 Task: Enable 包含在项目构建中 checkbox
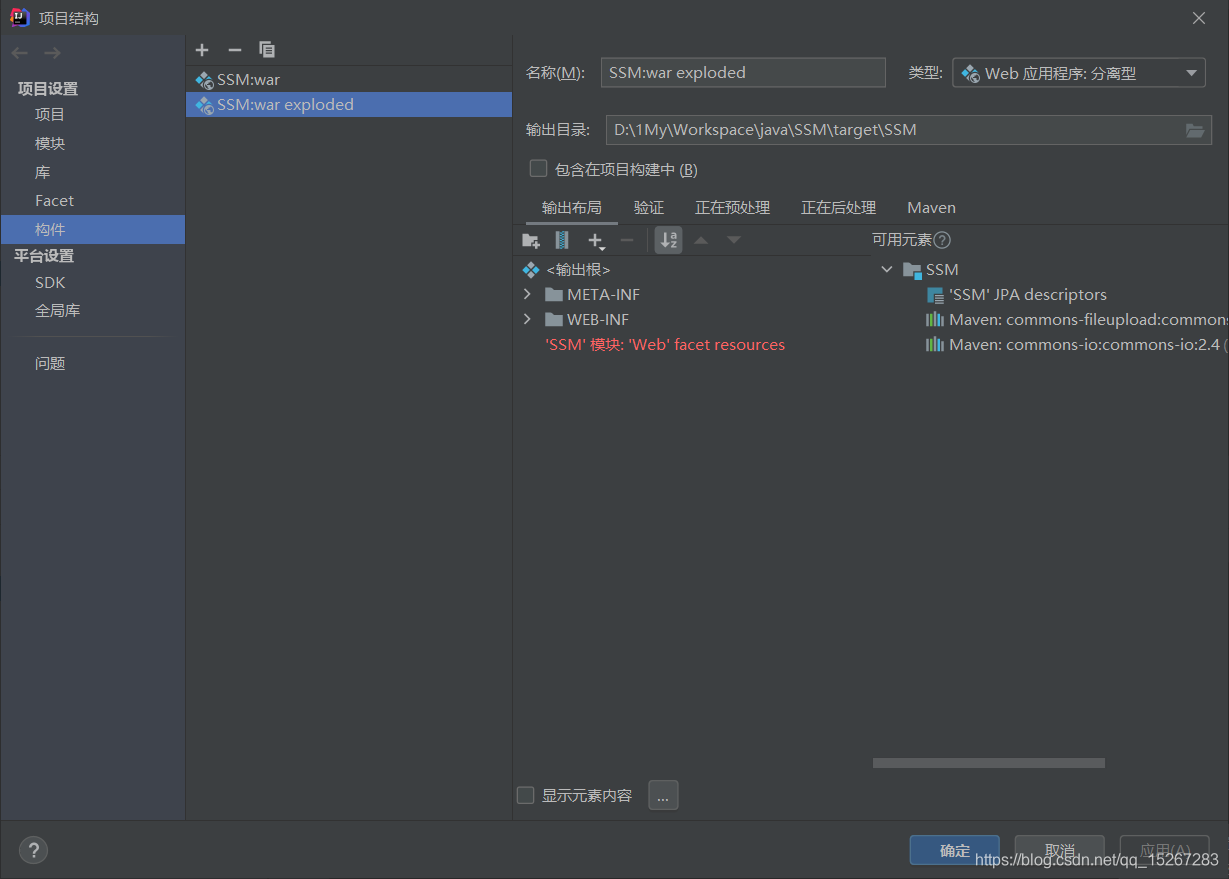(539, 168)
